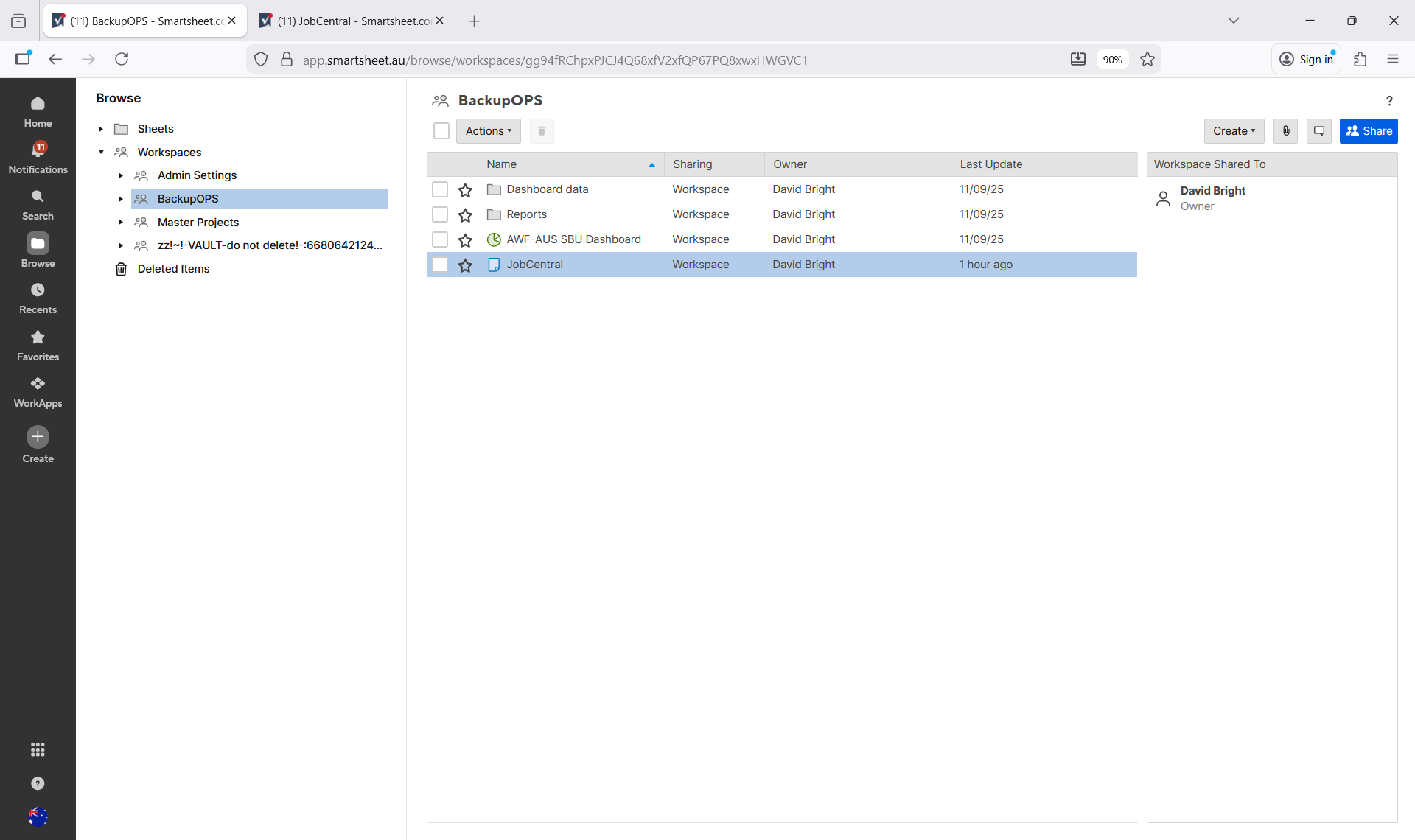The width and height of the screenshot is (1415, 840).
Task: Open the app launcher grid icon
Action: (38, 749)
